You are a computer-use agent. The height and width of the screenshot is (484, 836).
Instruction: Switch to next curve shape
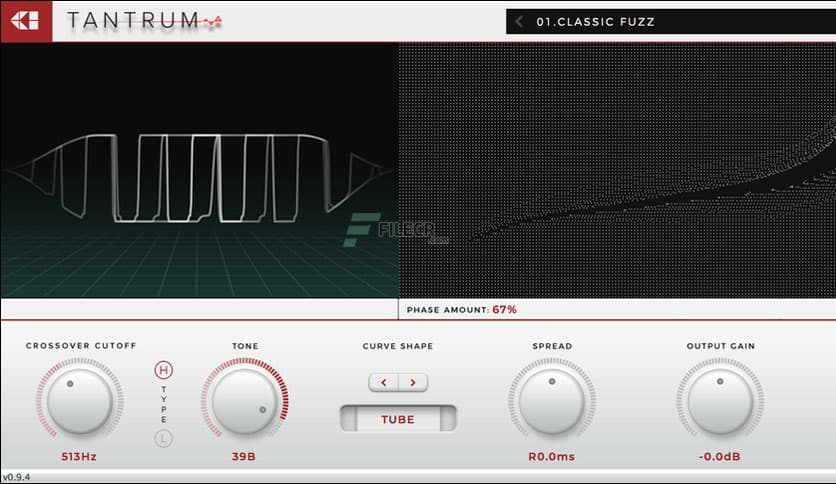coord(413,382)
